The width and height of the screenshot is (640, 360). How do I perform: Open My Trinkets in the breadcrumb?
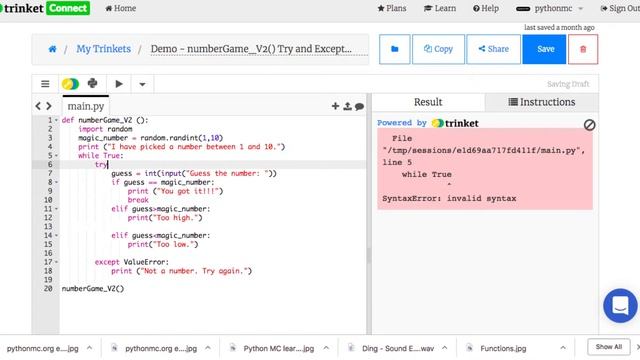pos(103,49)
